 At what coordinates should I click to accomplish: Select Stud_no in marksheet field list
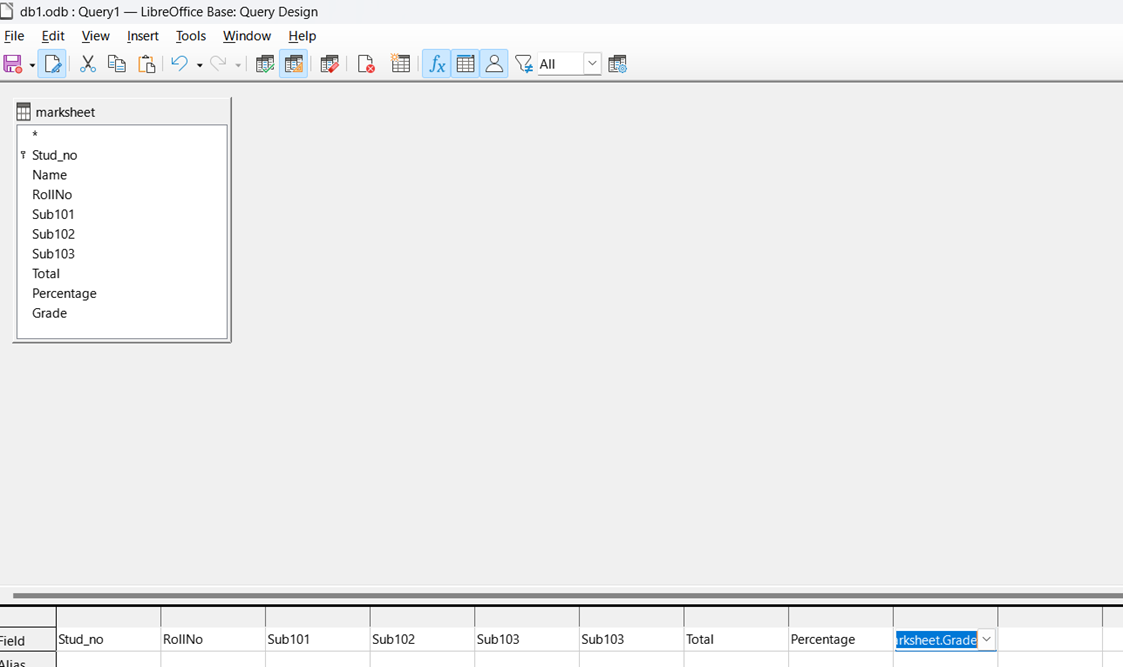point(54,155)
